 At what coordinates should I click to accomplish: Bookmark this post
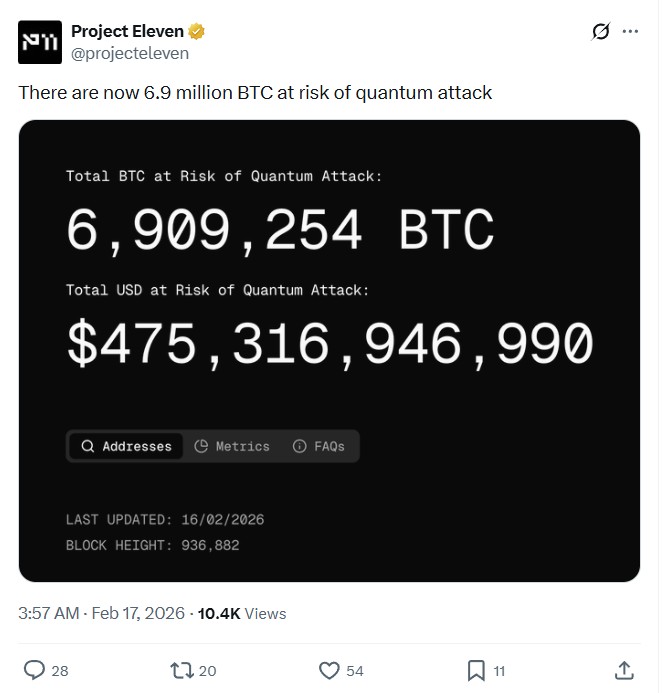click(x=476, y=670)
